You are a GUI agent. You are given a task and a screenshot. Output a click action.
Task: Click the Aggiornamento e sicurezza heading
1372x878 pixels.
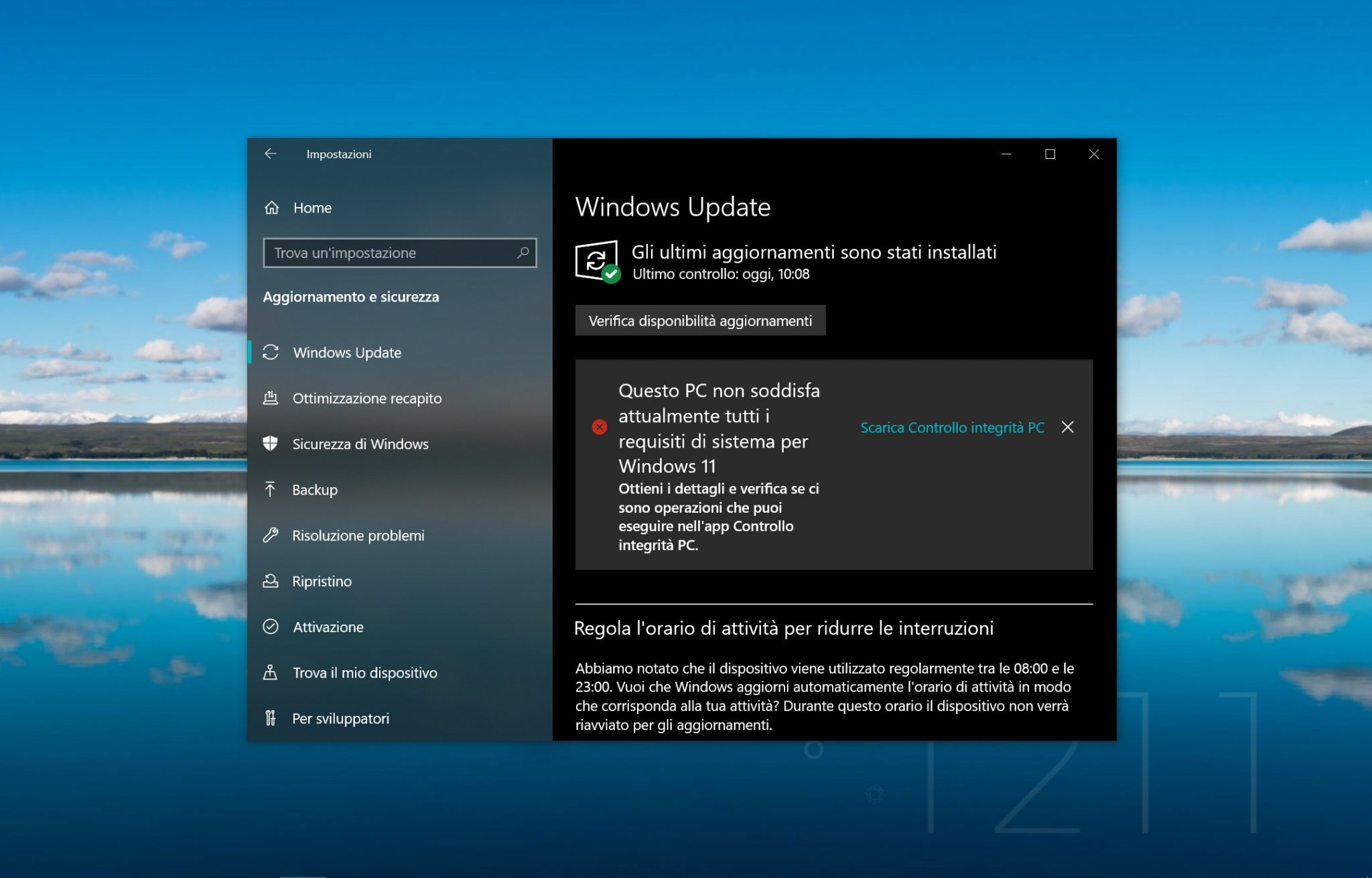pyautogui.click(x=351, y=297)
